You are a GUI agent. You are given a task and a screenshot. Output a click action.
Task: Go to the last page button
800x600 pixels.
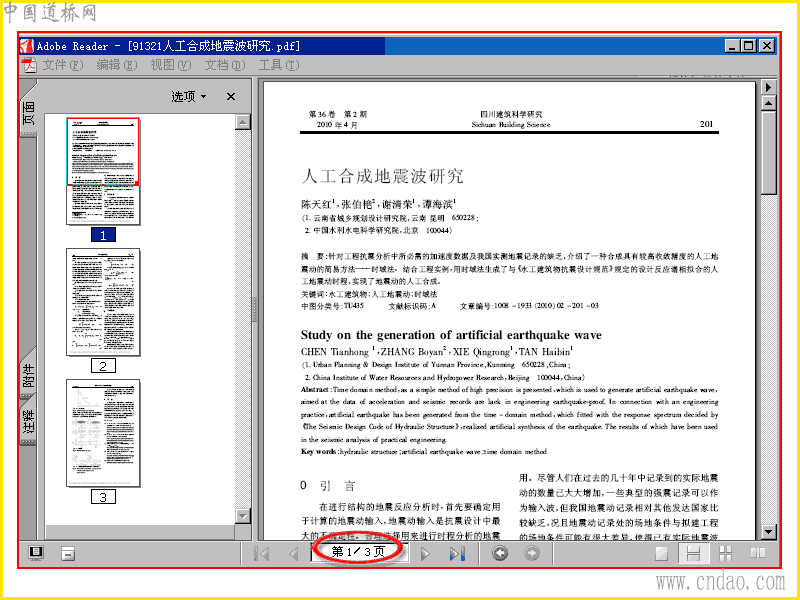pyautogui.click(x=457, y=554)
